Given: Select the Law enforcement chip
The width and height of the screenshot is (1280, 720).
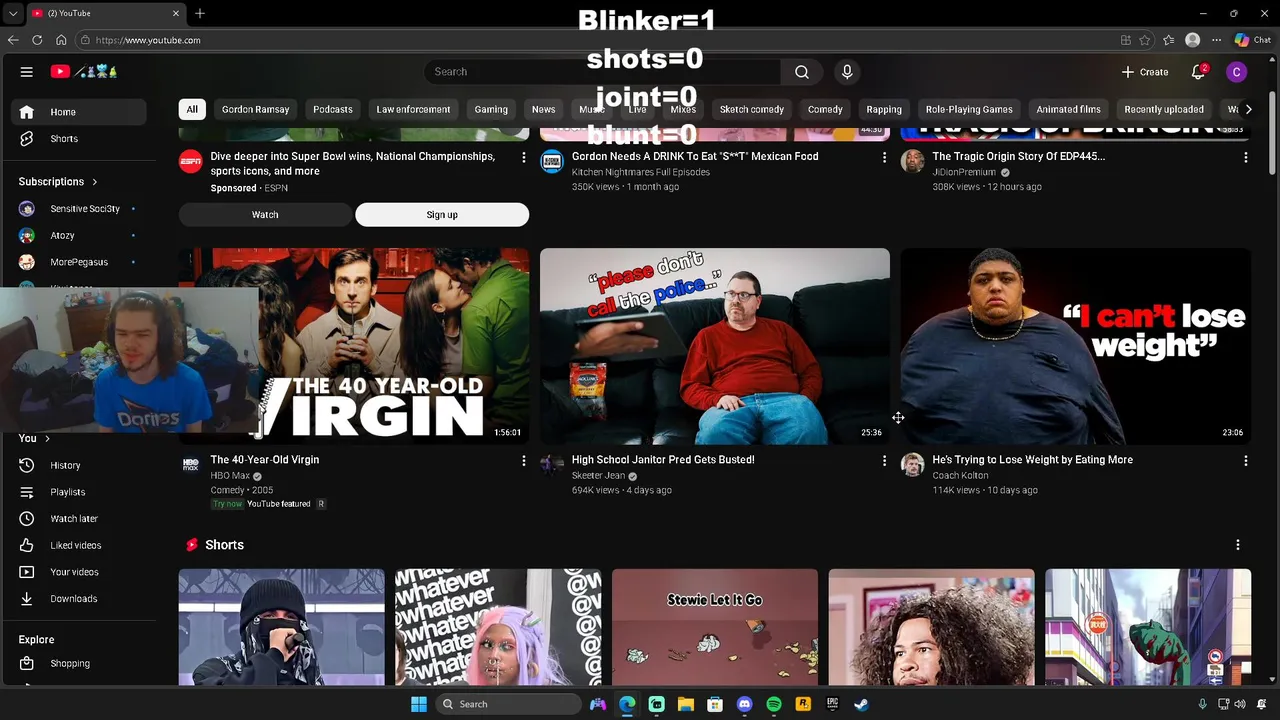Looking at the screenshot, I should click(413, 109).
